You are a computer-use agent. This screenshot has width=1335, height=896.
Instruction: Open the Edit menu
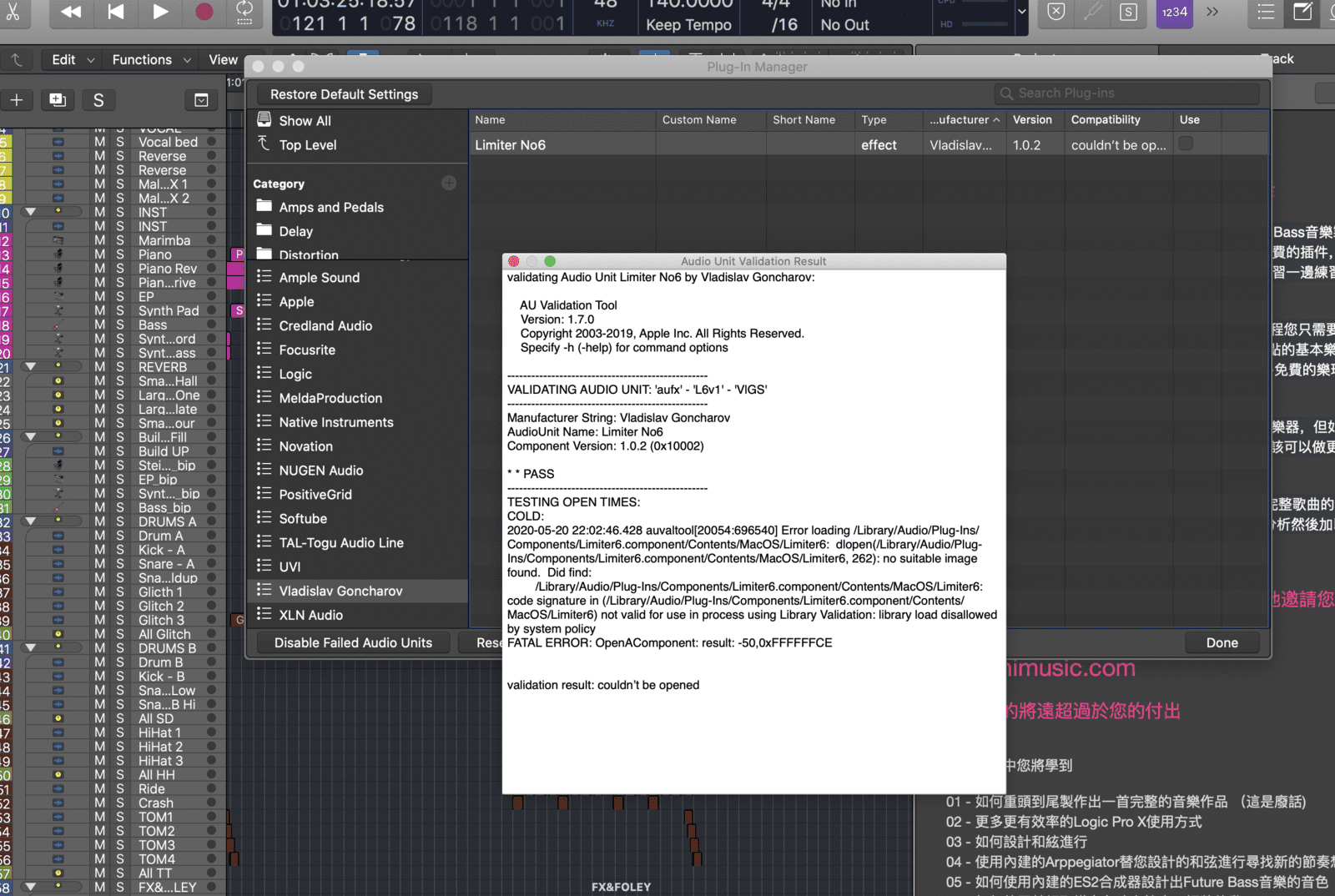(x=73, y=59)
